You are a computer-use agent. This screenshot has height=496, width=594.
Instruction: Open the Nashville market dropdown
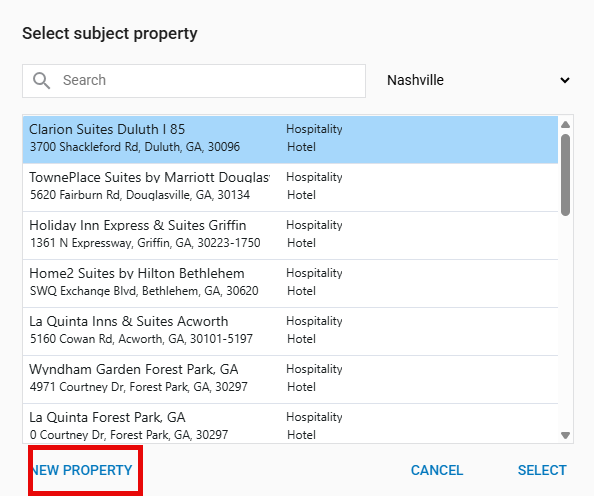click(x=478, y=80)
